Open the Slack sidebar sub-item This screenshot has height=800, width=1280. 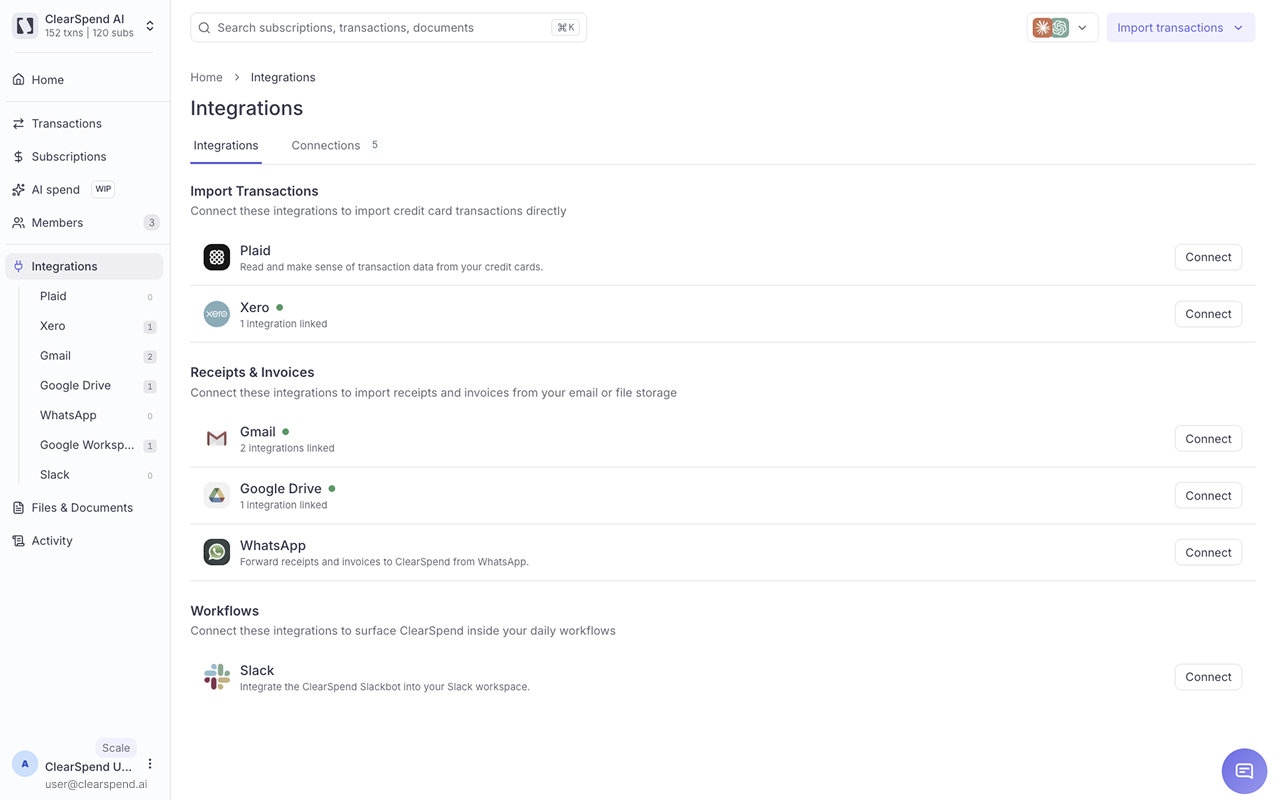click(96, 475)
